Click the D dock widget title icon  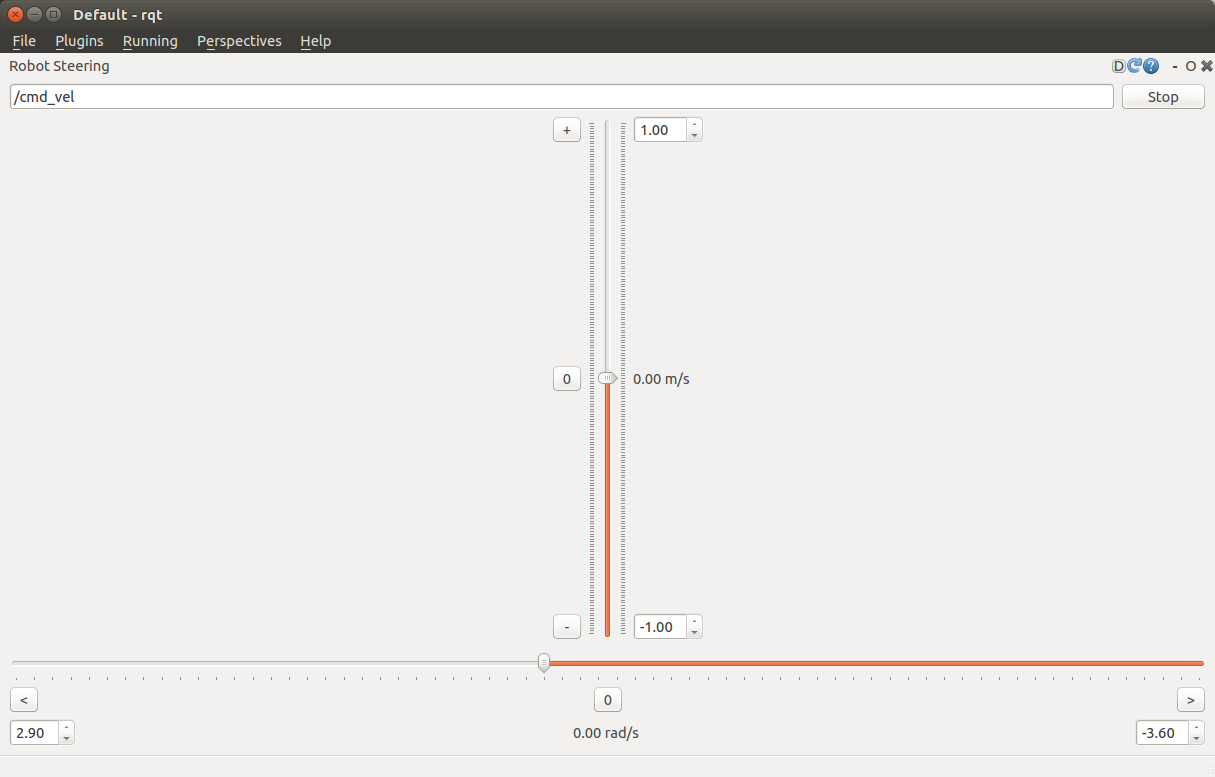pyautogui.click(x=1119, y=66)
